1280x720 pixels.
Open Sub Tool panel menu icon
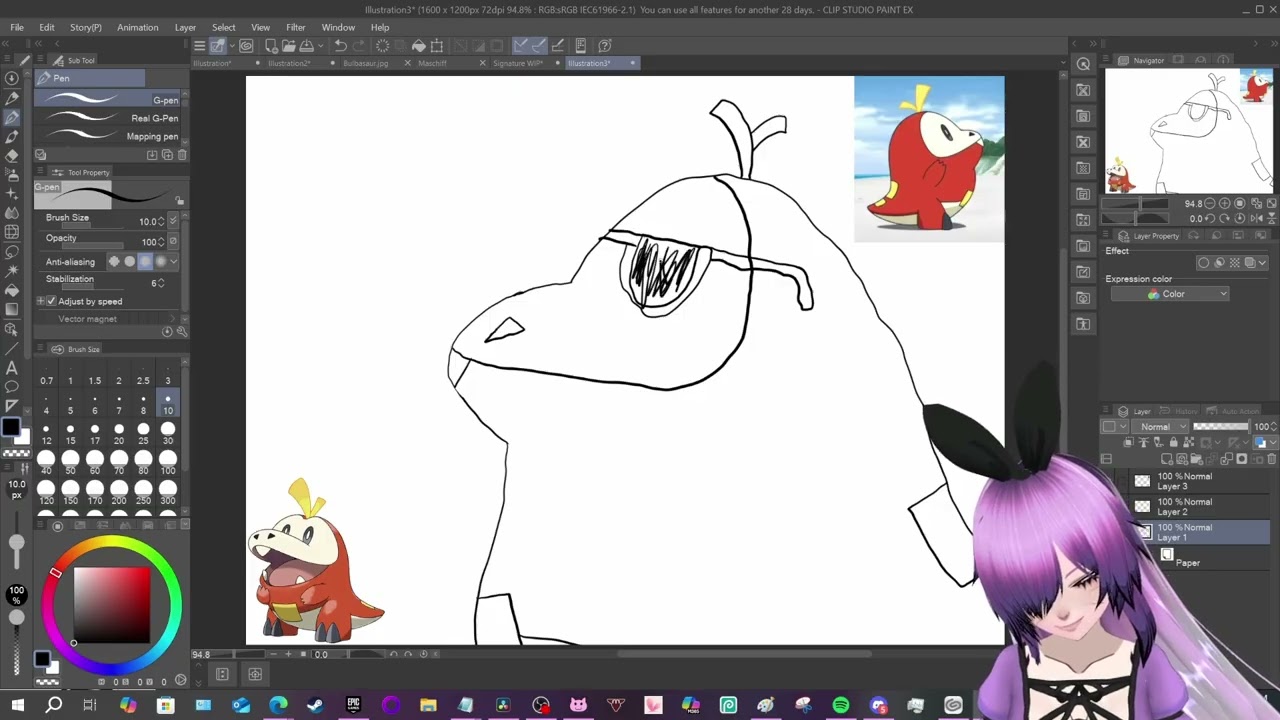tap(40, 60)
